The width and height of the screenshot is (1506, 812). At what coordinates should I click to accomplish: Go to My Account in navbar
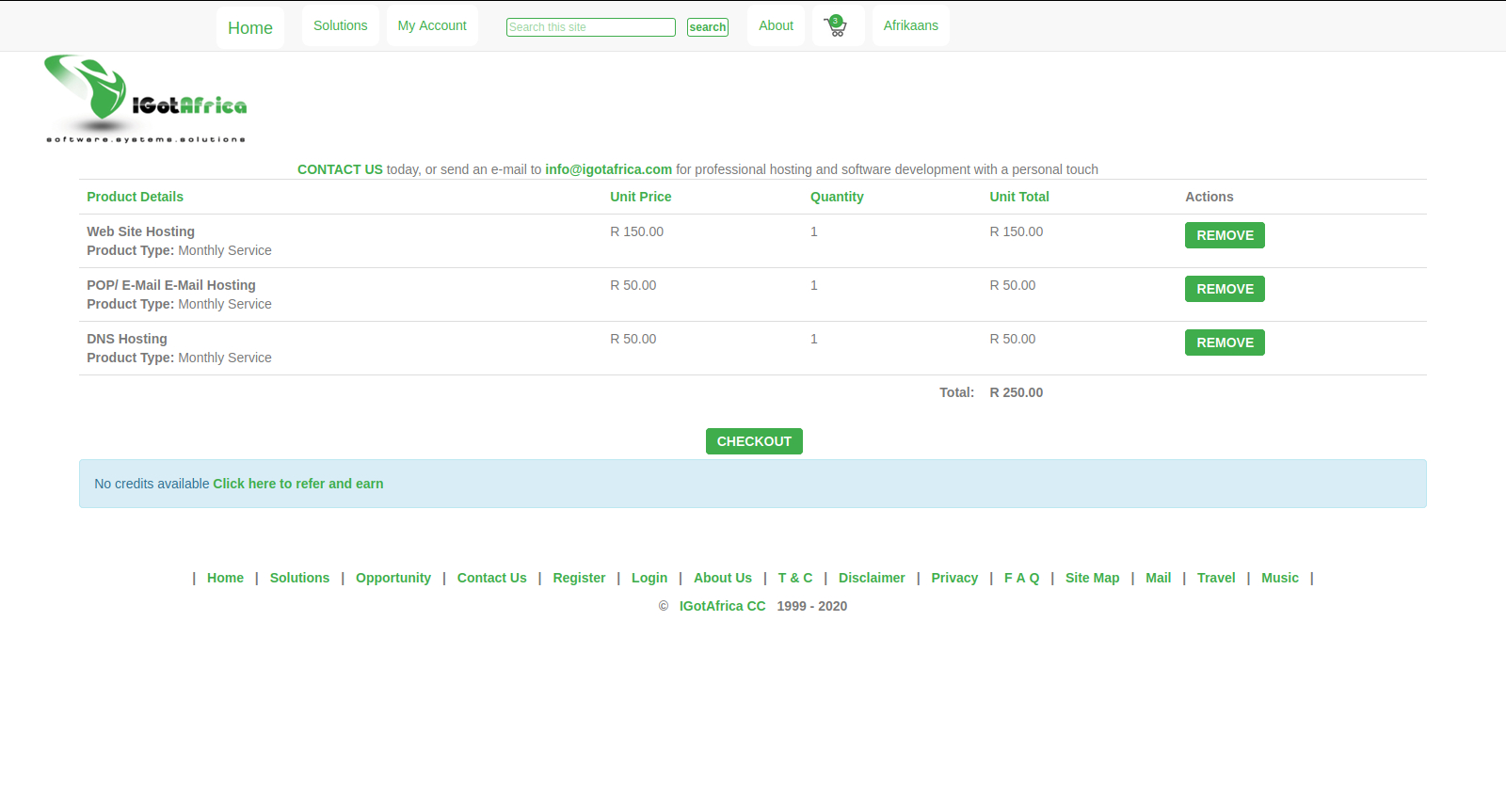(x=431, y=25)
